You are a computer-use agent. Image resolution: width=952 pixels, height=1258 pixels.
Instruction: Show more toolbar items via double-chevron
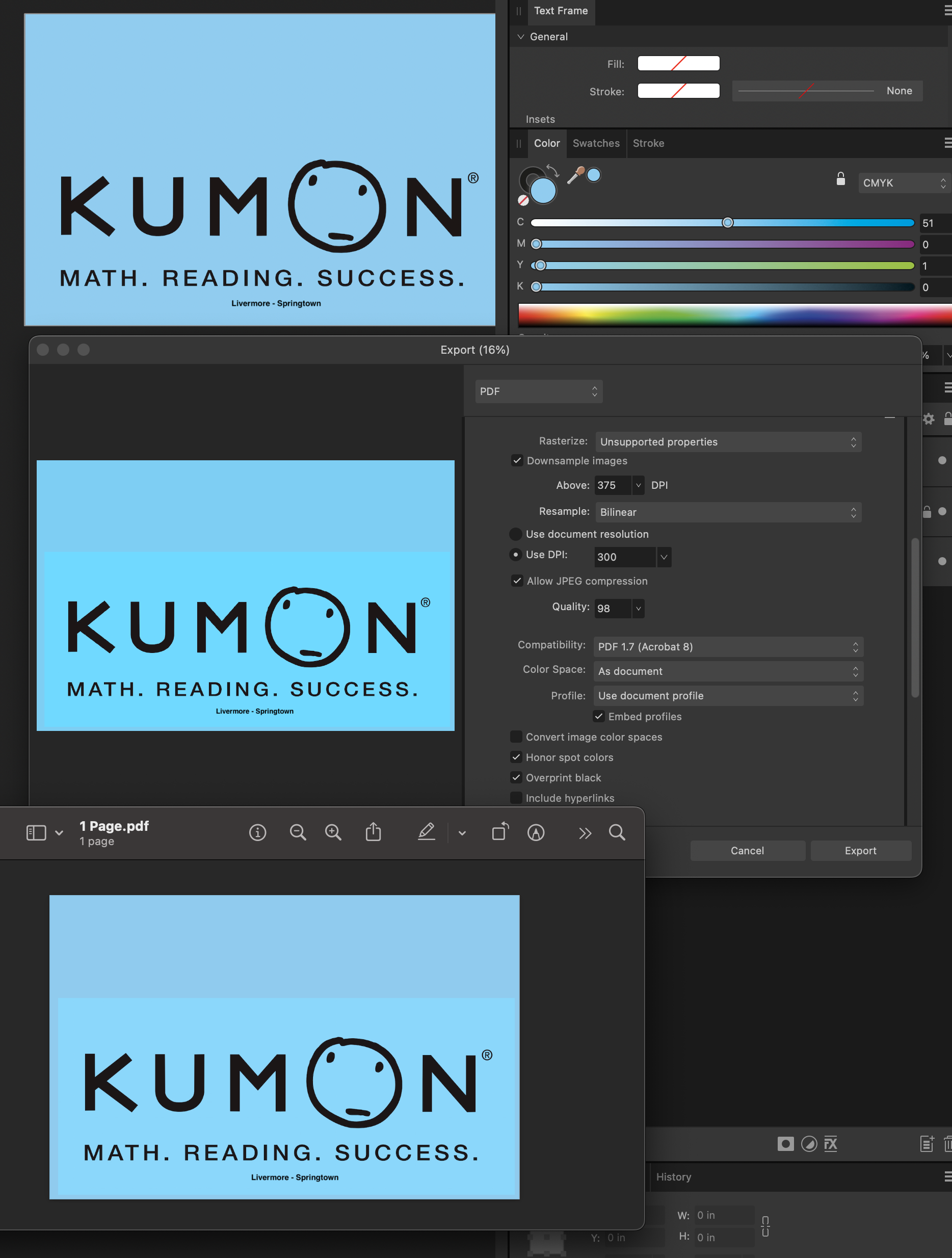(x=585, y=833)
